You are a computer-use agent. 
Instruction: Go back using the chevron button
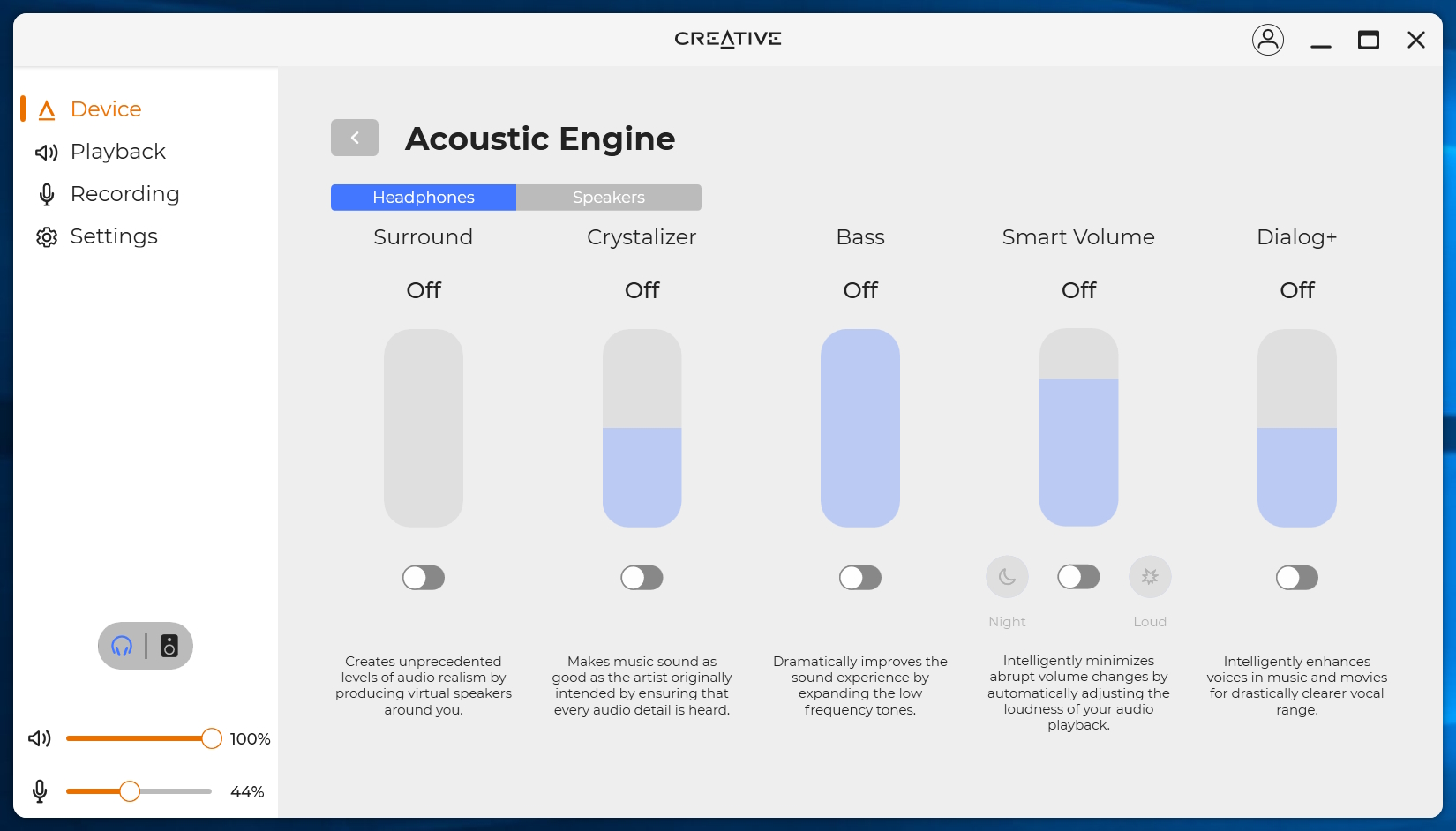(355, 138)
